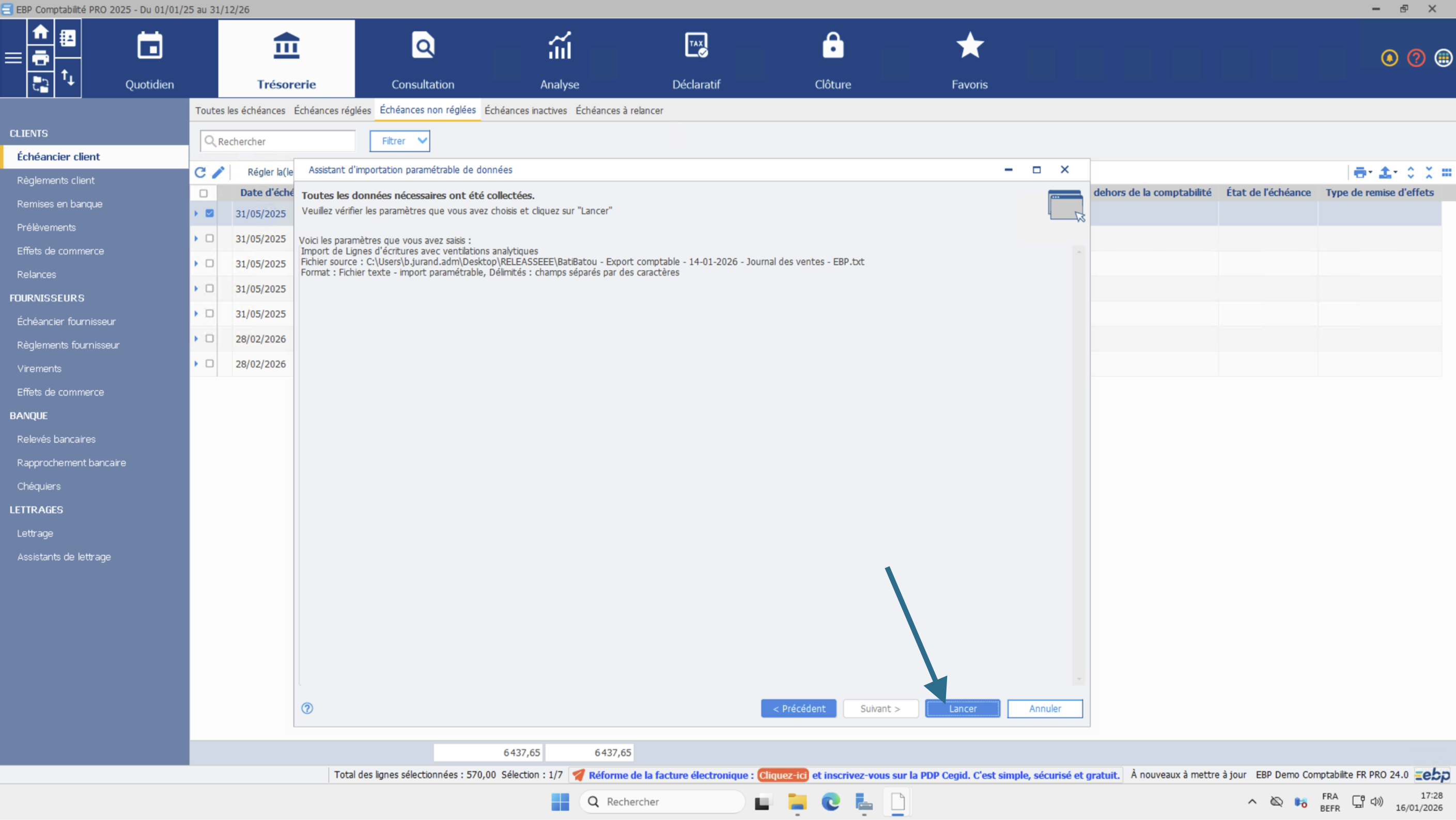This screenshot has height=820, width=1456.
Task: Click the printer icon in quick toolbar
Action: pos(40,58)
